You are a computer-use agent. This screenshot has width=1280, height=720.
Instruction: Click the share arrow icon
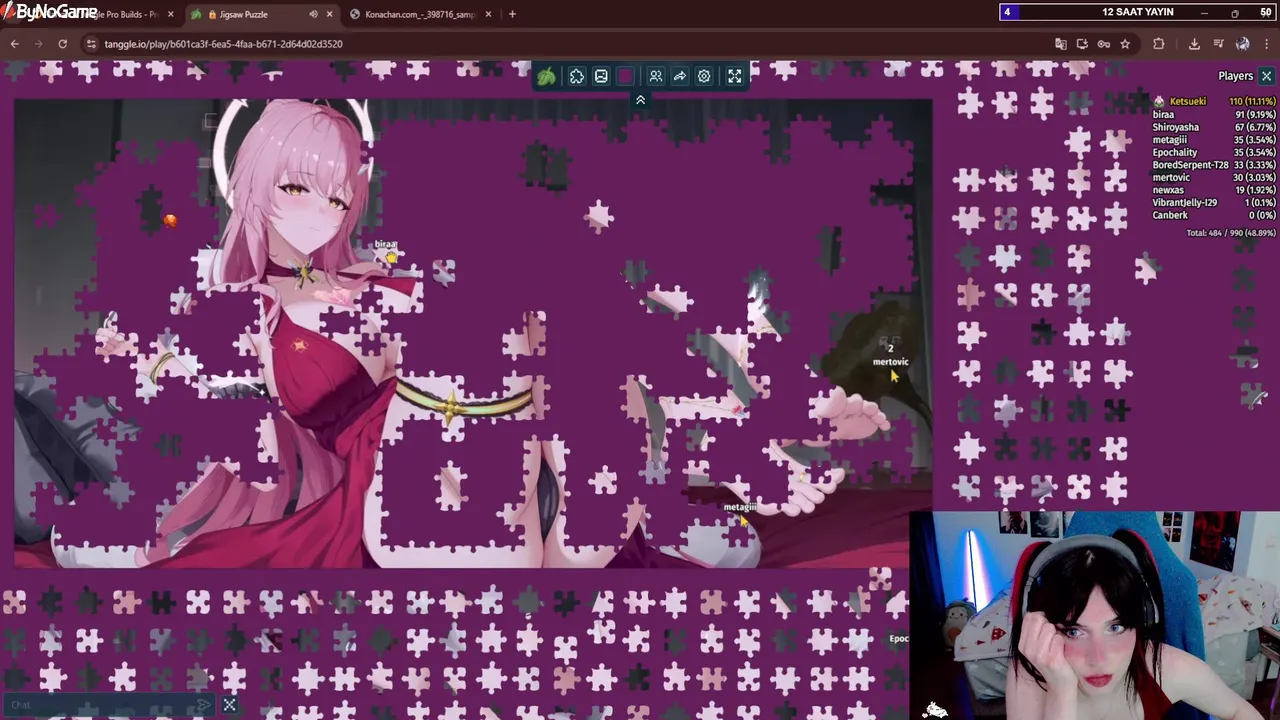point(680,76)
